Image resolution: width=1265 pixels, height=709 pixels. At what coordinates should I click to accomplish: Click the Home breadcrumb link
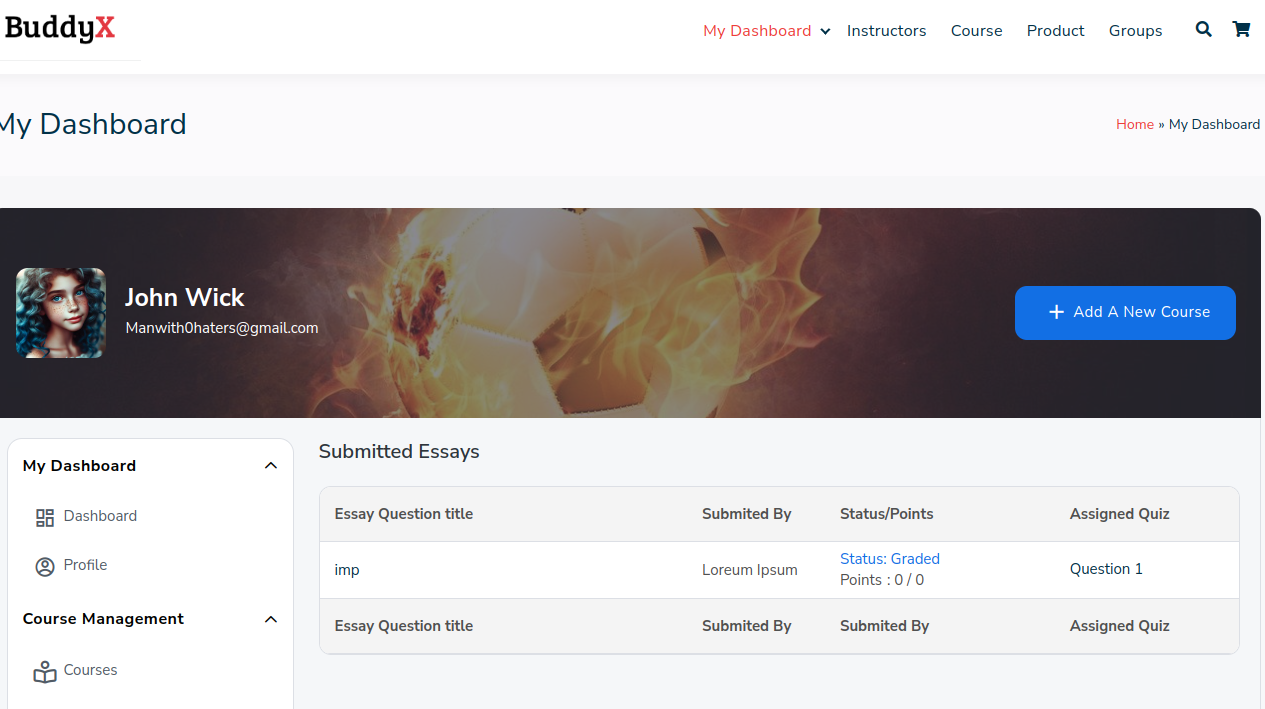coord(1134,124)
